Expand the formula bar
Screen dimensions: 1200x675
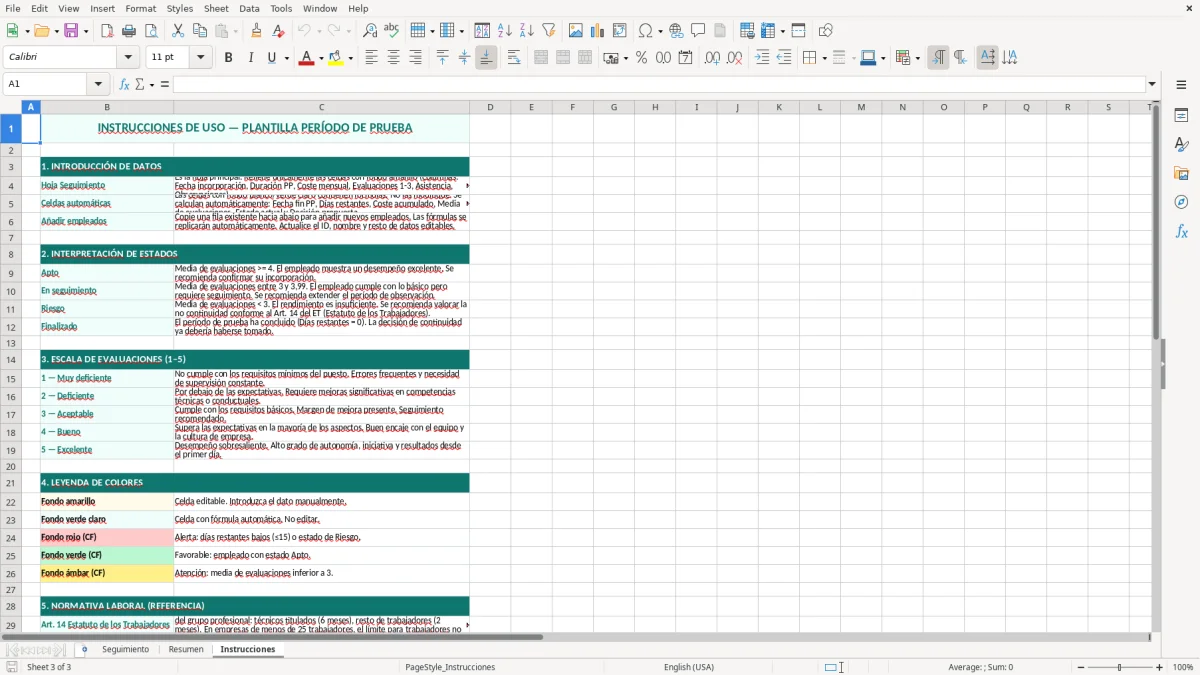[x=1152, y=84]
